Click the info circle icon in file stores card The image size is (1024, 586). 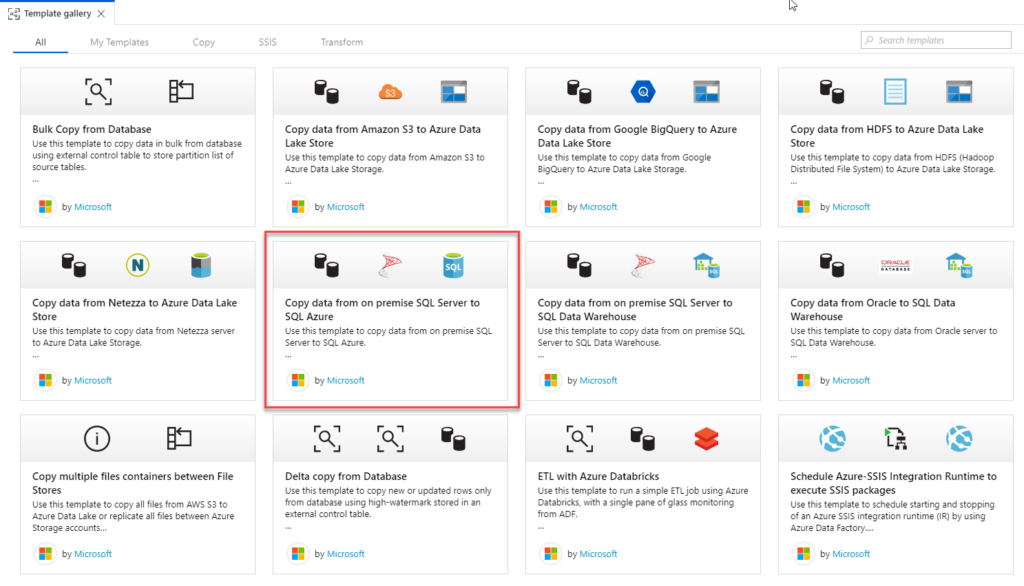(x=97, y=438)
